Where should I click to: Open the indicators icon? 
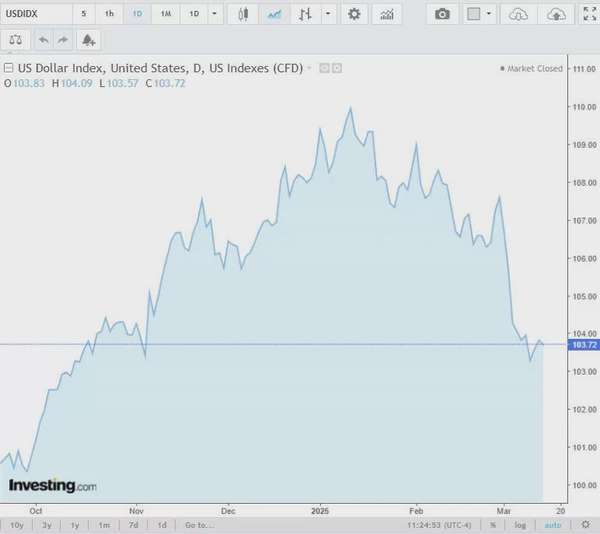387,14
